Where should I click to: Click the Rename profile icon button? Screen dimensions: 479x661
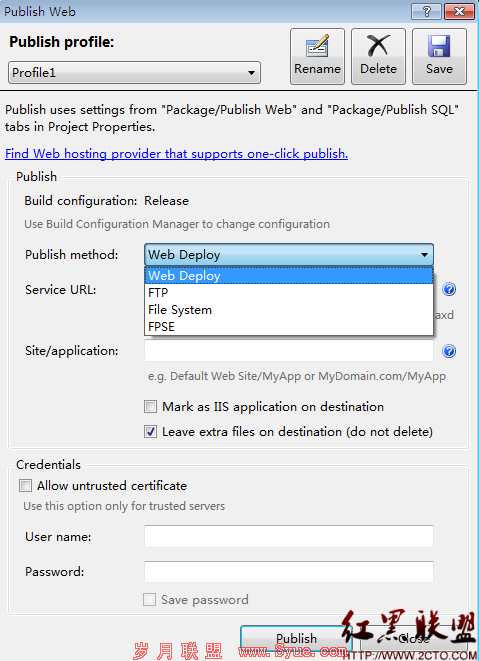tap(317, 56)
